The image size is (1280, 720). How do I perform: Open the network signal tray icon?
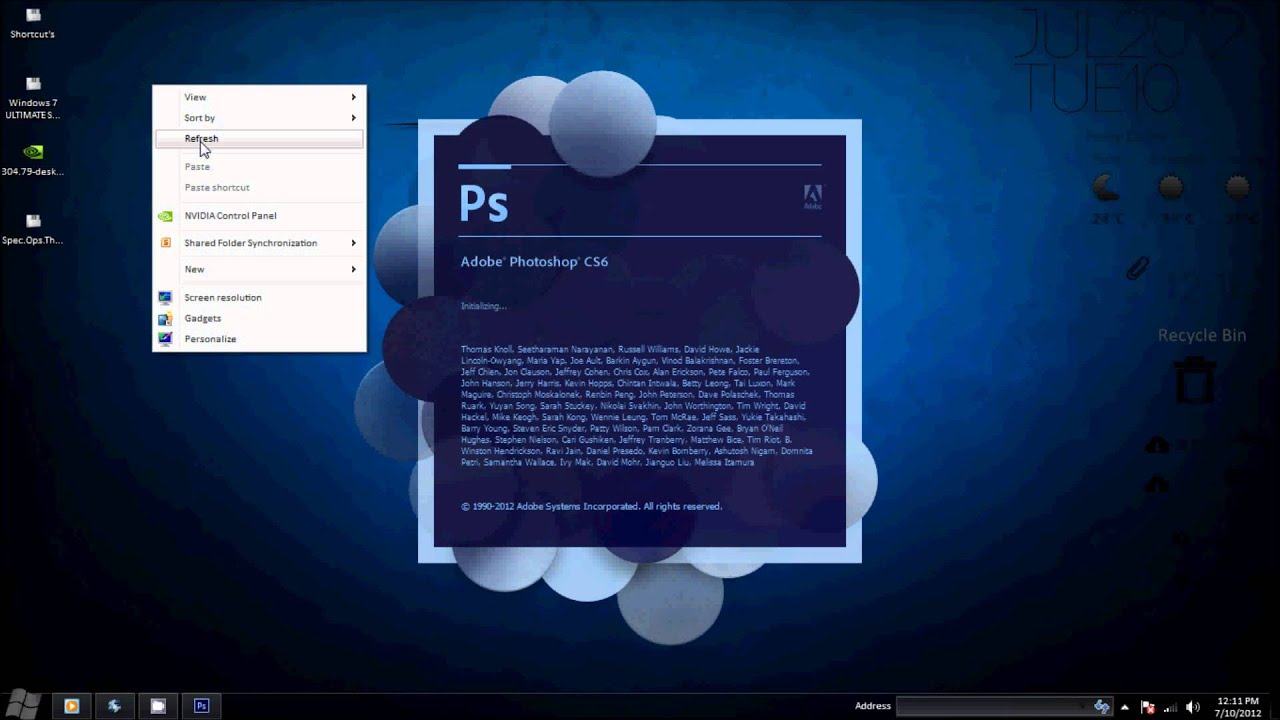tap(1170, 707)
